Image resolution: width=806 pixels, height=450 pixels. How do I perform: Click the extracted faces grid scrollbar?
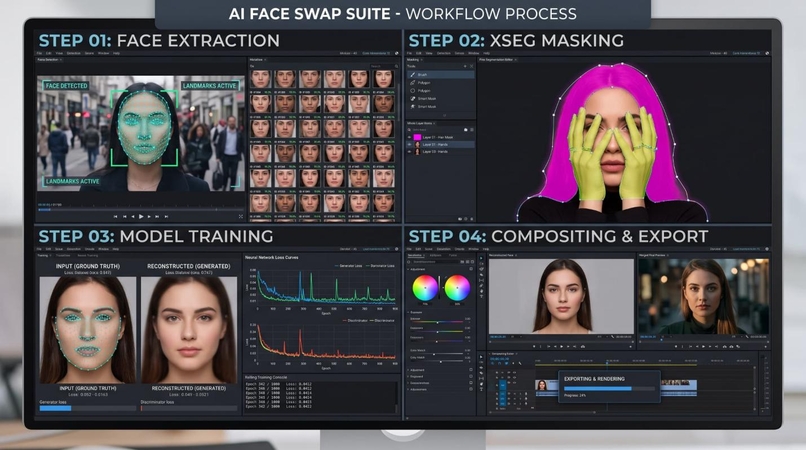[x=399, y=103]
